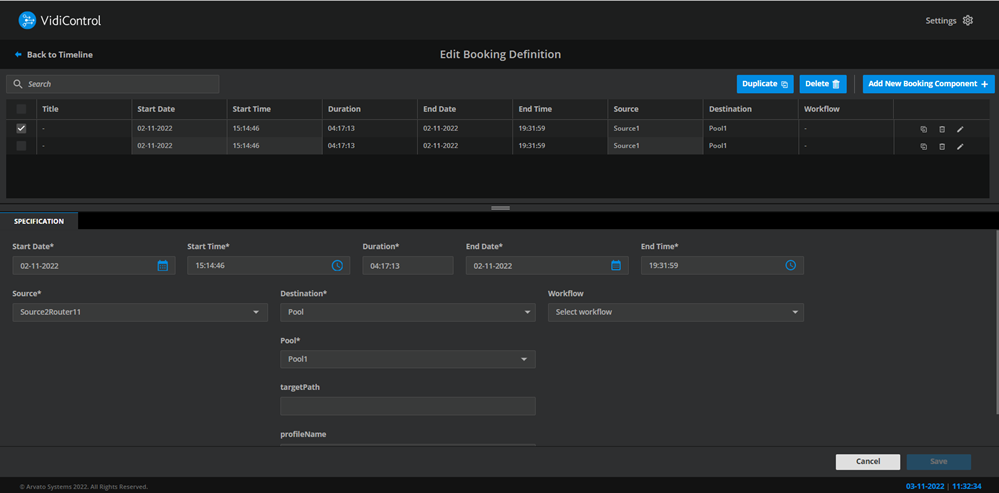Click the trash icon in first table row
The width and height of the screenshot is (999, 493).
(942, 129)
